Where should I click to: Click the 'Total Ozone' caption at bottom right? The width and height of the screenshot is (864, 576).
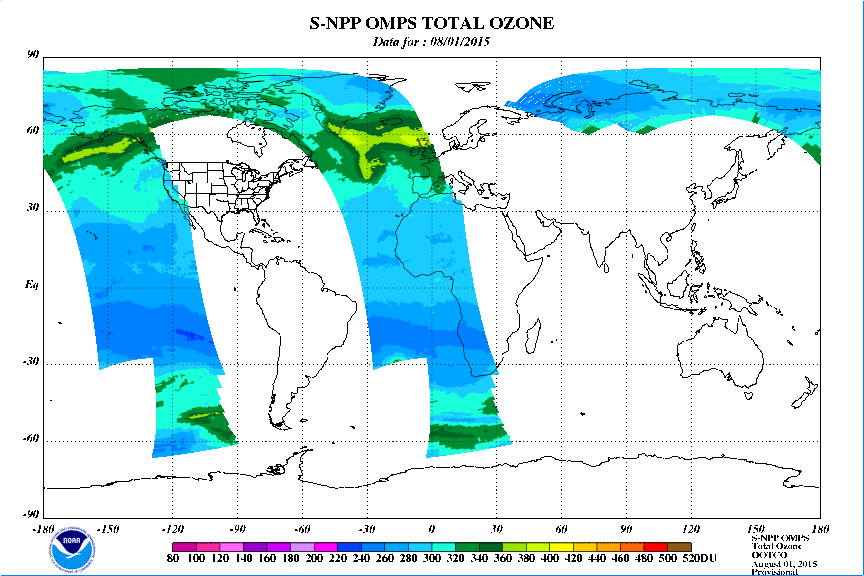(777, 546)
